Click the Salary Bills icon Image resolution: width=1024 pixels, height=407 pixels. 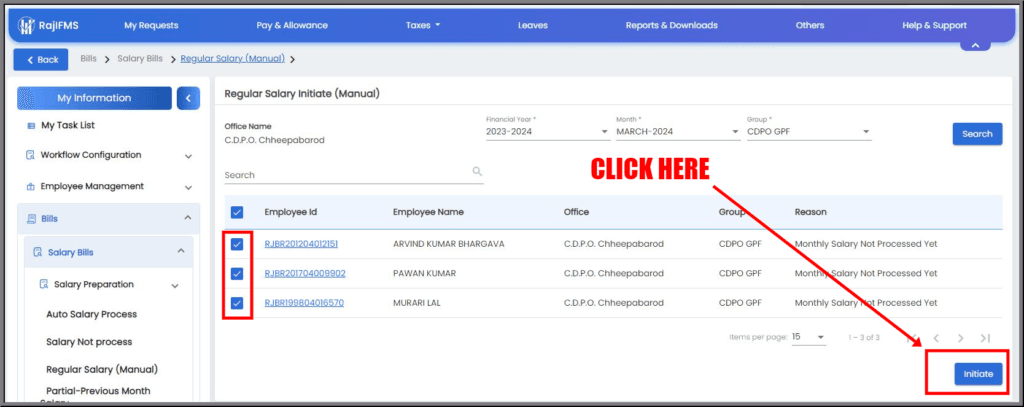[37, 252]
